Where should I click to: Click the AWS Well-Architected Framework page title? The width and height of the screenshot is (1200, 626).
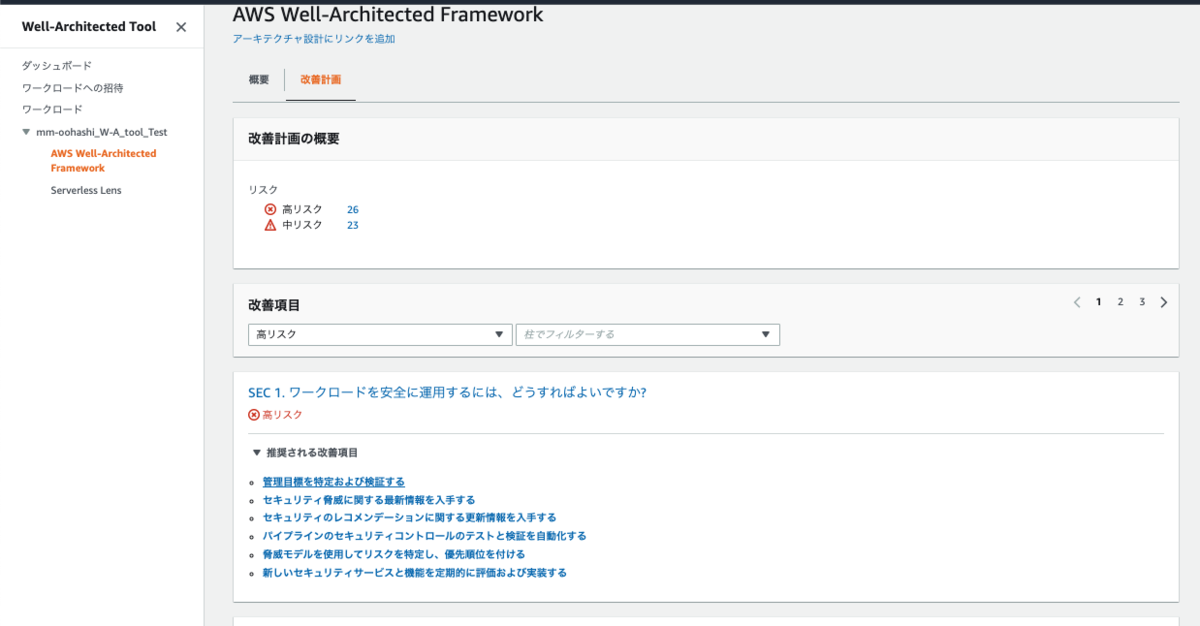[388, 14]
